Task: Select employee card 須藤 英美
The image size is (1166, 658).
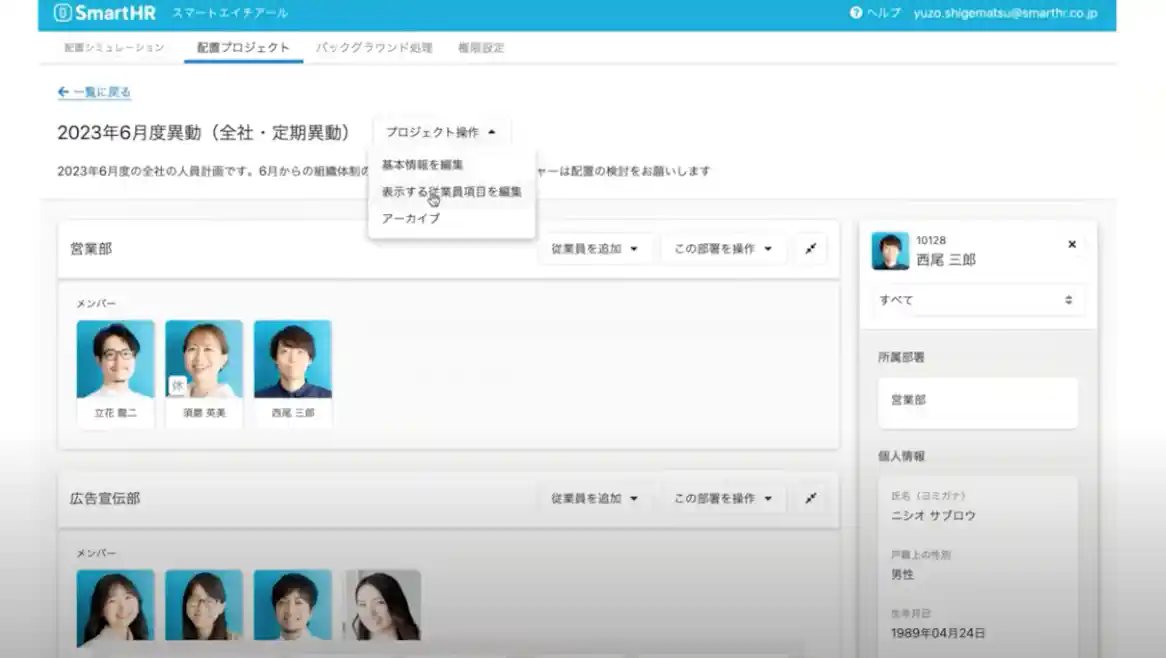Action: pyautogui.click(x=204, y=372)
